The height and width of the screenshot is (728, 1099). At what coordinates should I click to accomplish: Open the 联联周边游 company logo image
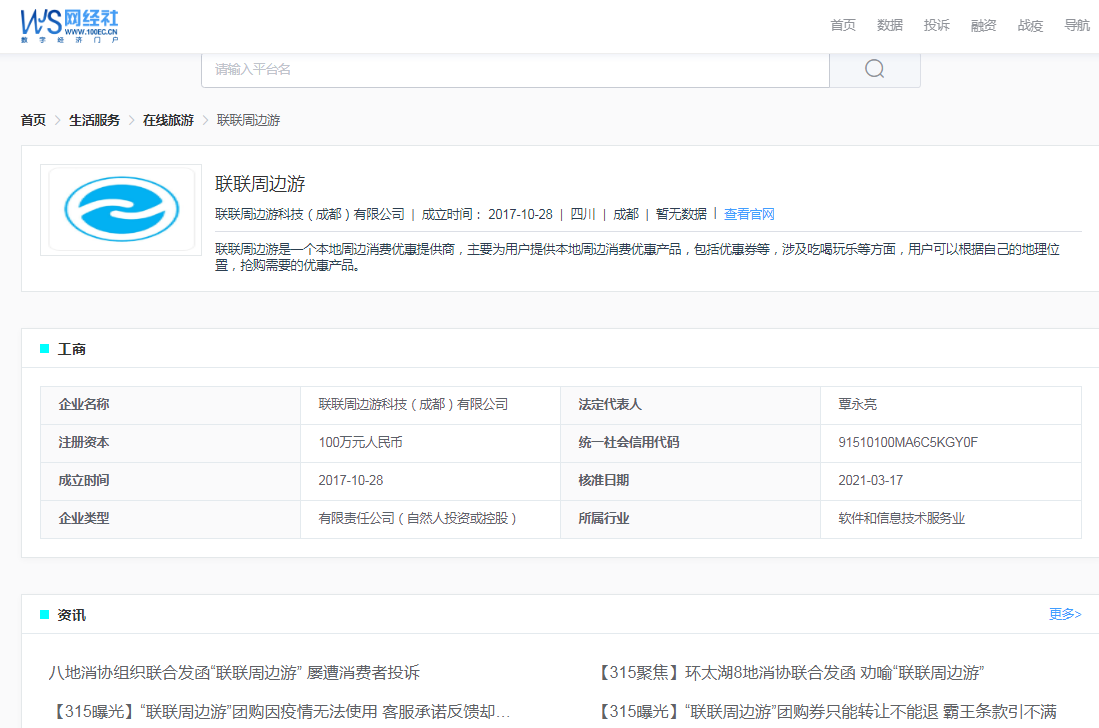[x=121, y=210]
